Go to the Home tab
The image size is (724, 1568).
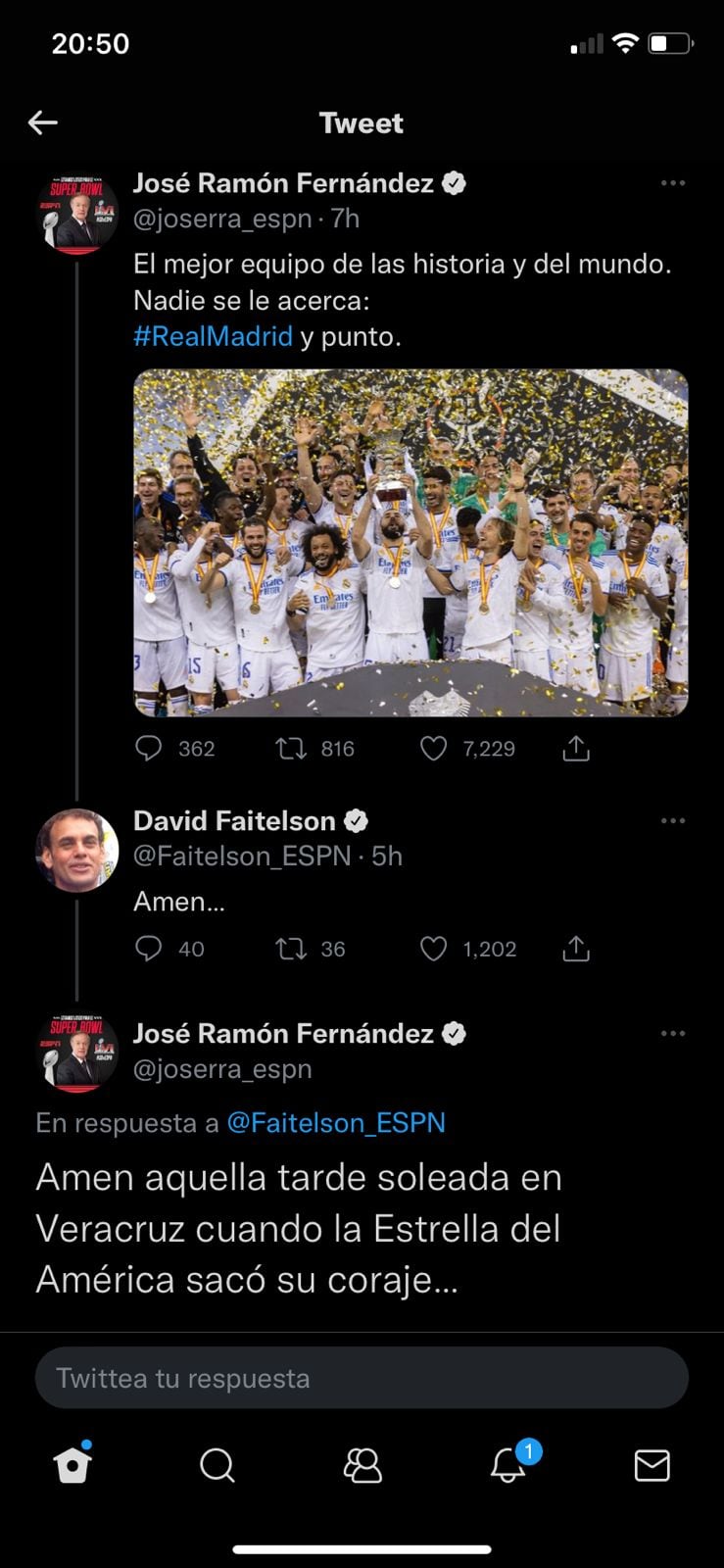[72, 1465]
